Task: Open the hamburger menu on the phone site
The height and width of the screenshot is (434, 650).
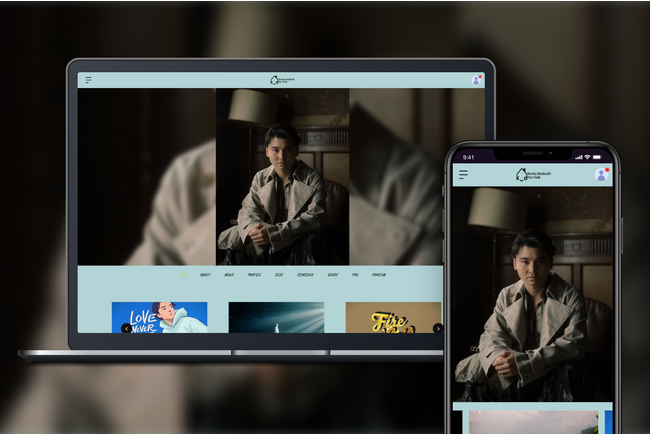Action: (x=463, y=175)
